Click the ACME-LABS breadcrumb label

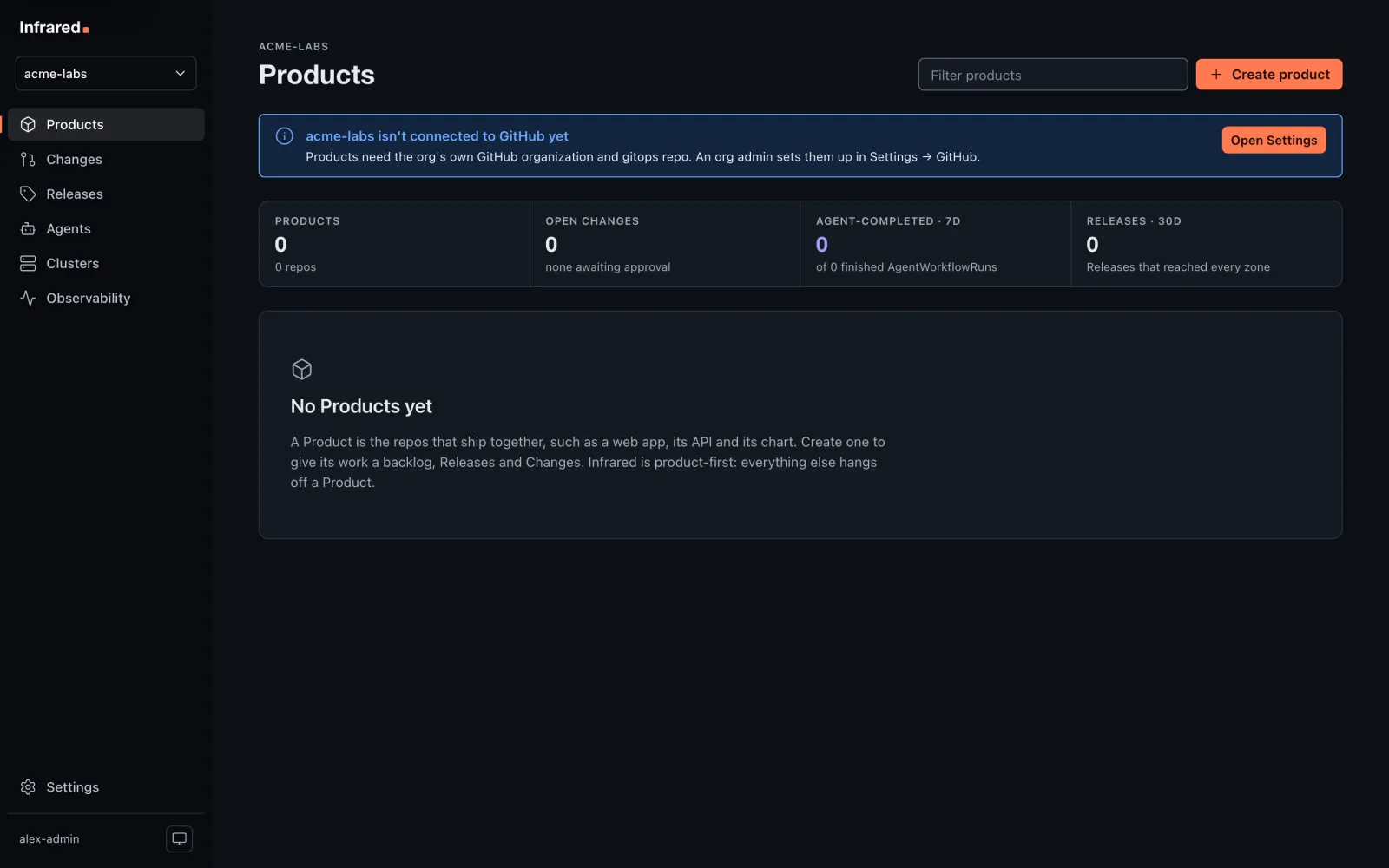point(293,47)
